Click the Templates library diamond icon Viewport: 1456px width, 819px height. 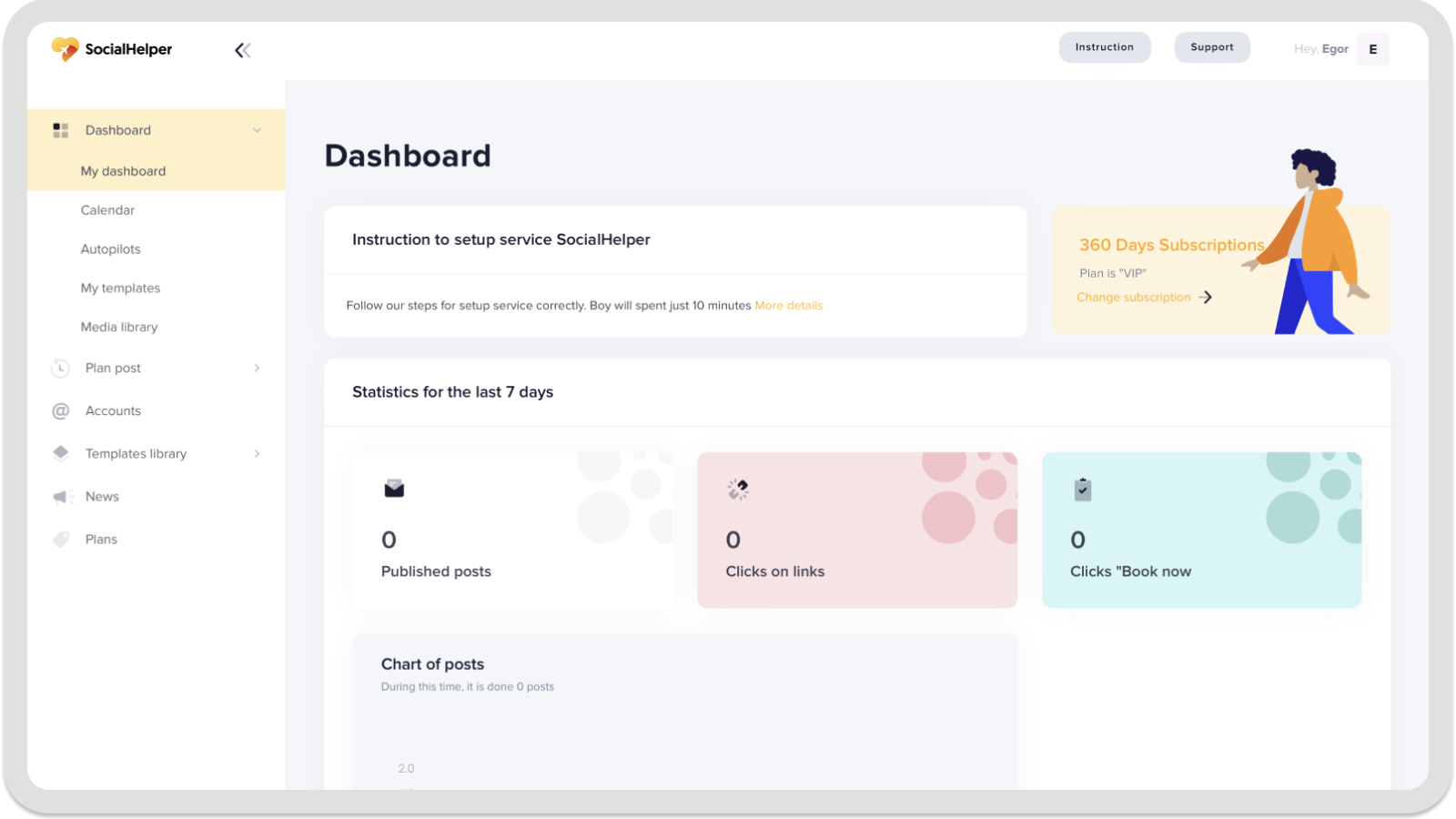point(61,453)
